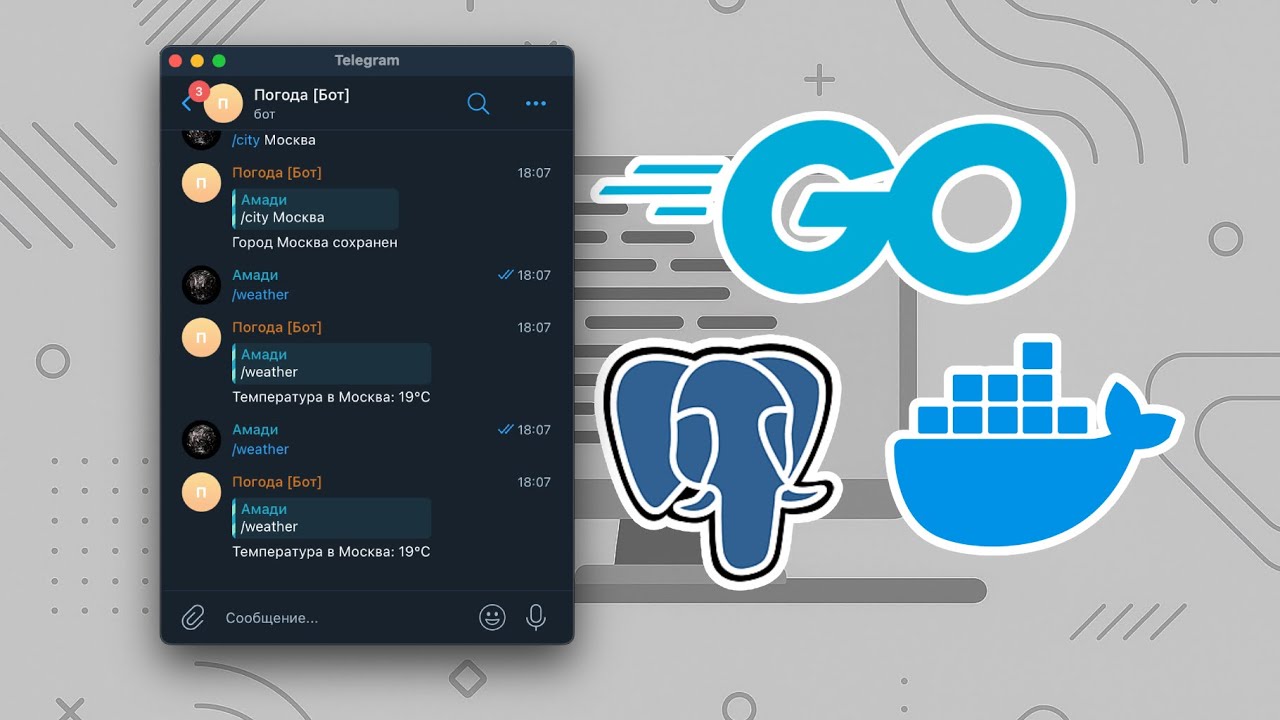Click the bot avatar in the chat header
Image resolution: width=1280 pixels, height=720 pixels.
224,103
